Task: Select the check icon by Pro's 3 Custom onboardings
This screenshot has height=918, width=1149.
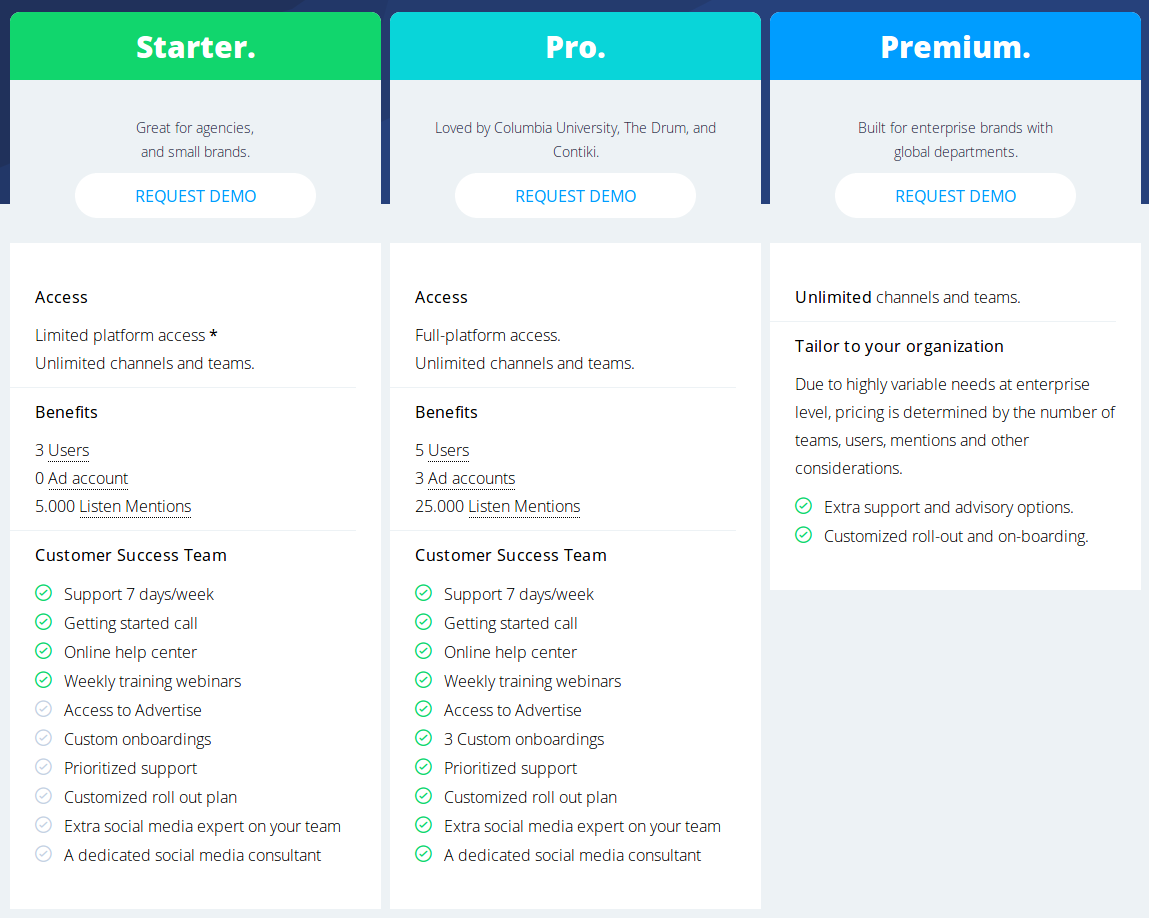Action: [x=423, y=738]
